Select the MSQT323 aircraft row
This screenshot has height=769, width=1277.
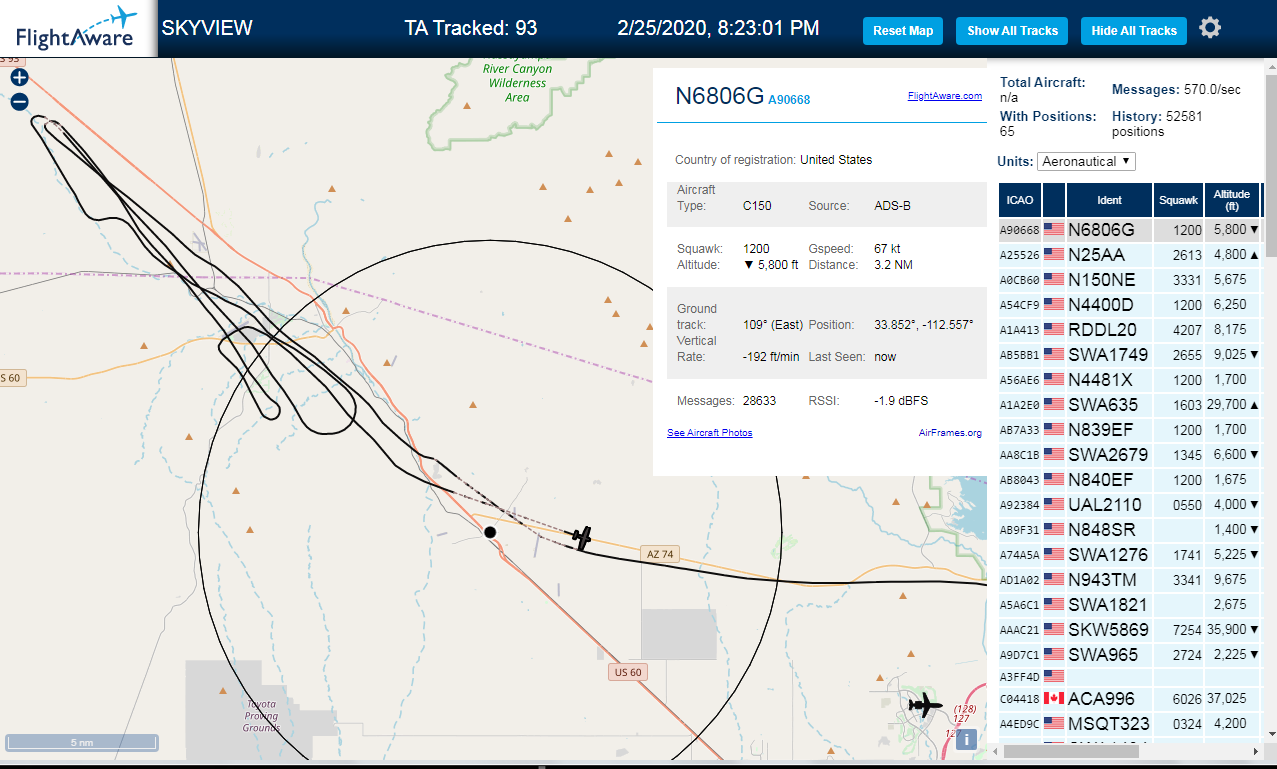pos(1130,723)
